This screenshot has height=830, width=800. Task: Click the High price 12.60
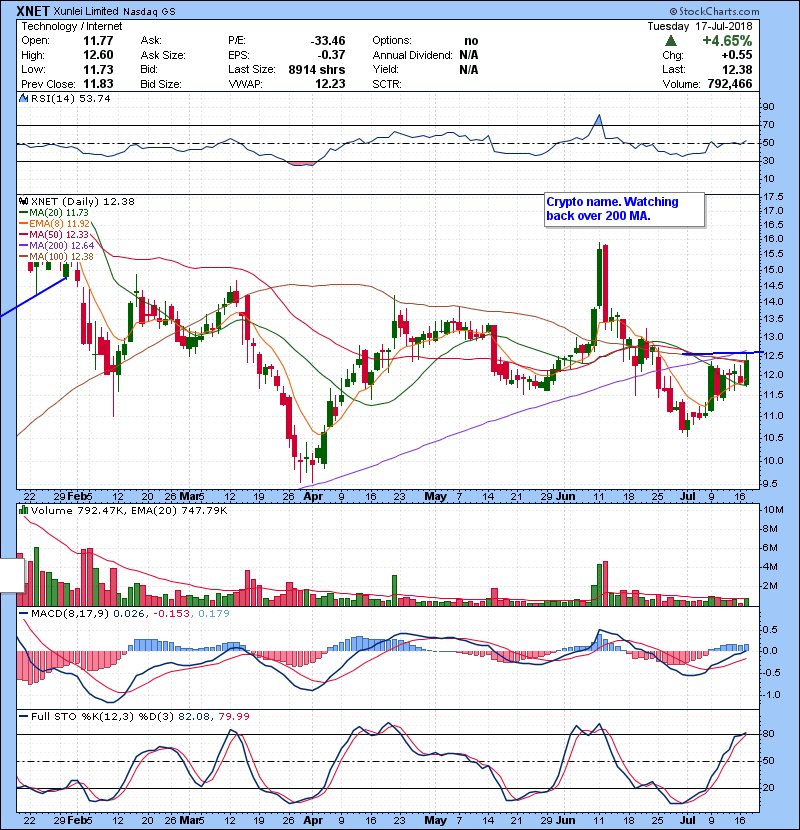pyautogui.click(x=98, y=55)
